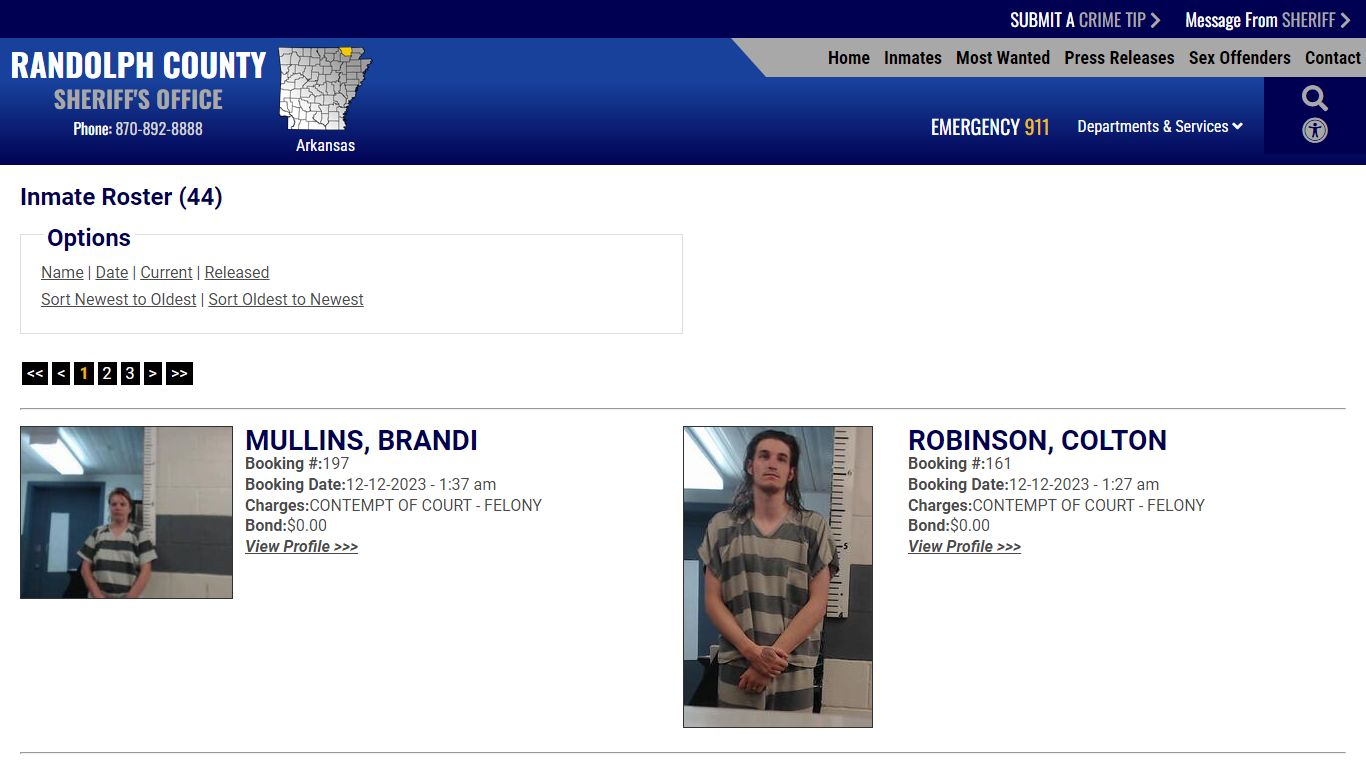The image size is (1366, 768).
Task: Open Press Releases menu item
Action: pos(1119,58)
